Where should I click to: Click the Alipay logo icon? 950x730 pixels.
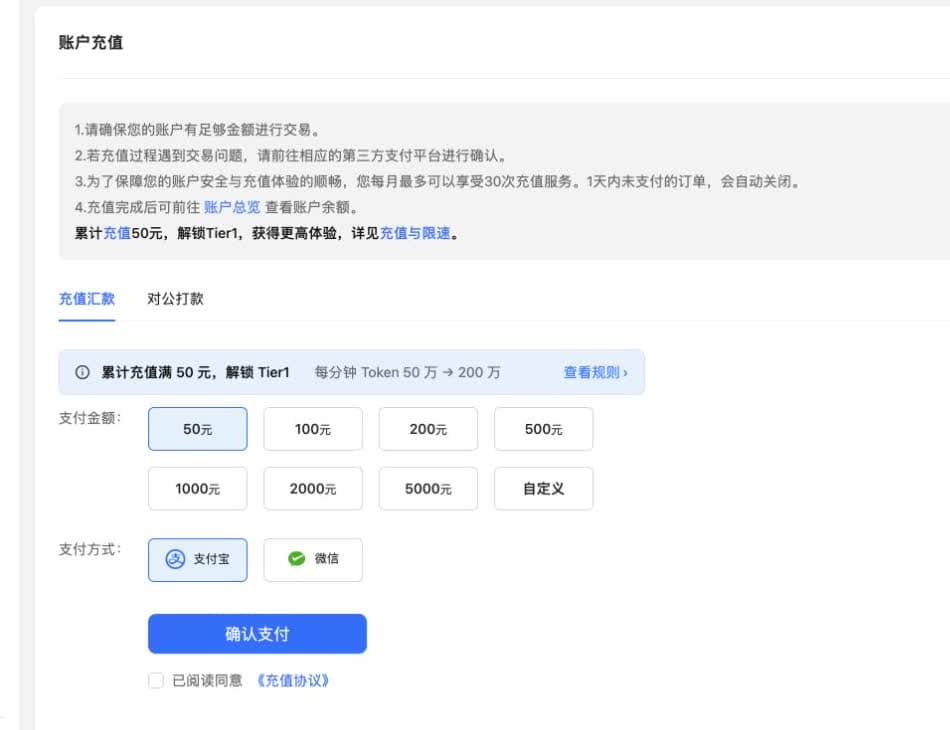click(x=175, y=559)
